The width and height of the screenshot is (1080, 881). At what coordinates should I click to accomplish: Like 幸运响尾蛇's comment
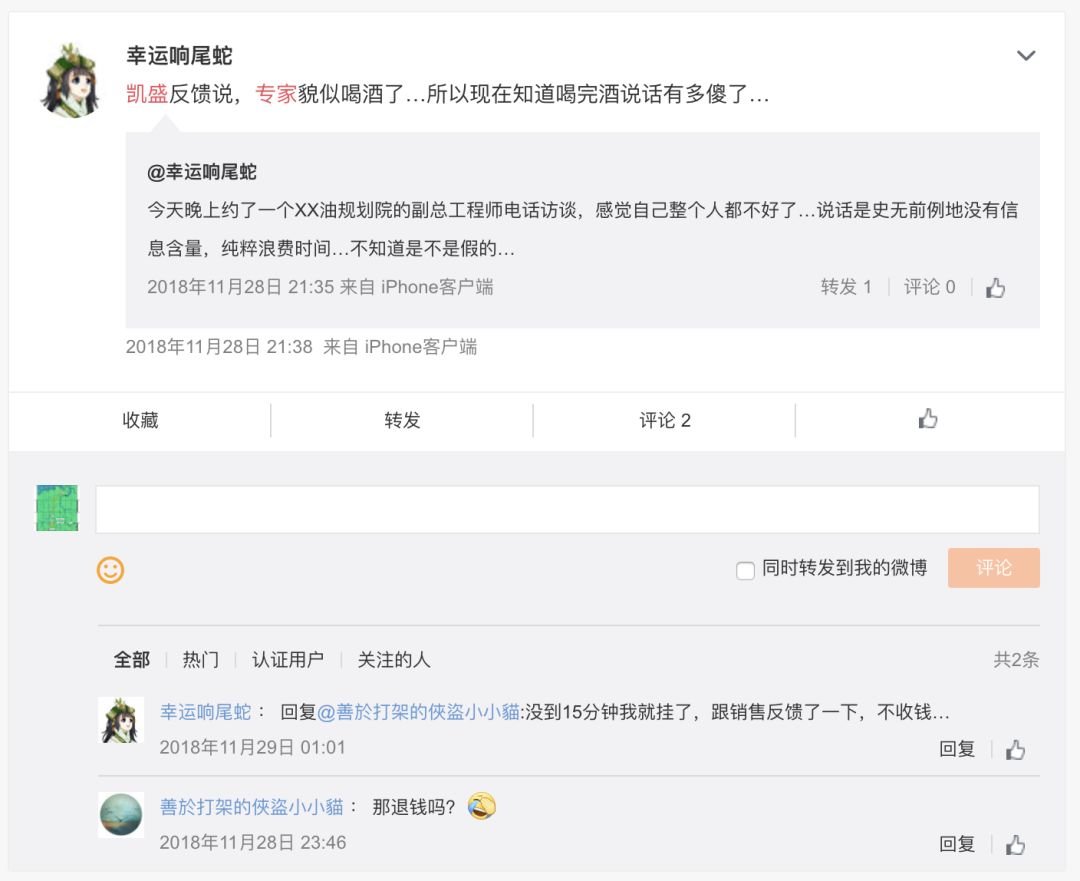1016,748
